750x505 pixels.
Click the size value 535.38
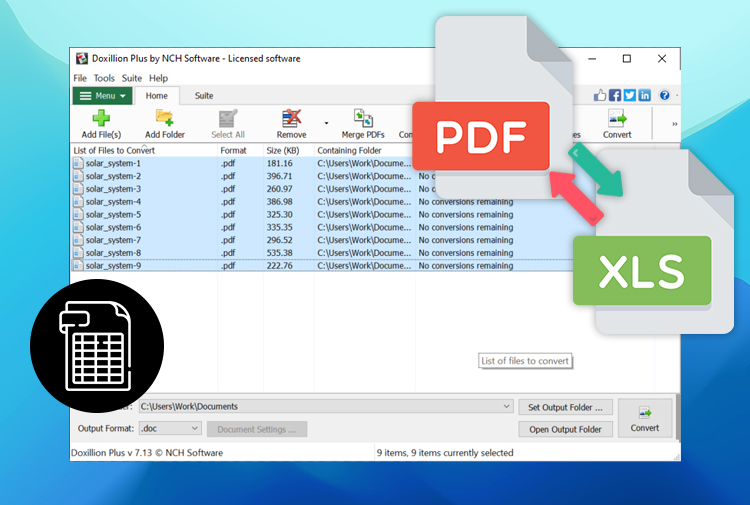pyautogui.click(x=279, y=253)
